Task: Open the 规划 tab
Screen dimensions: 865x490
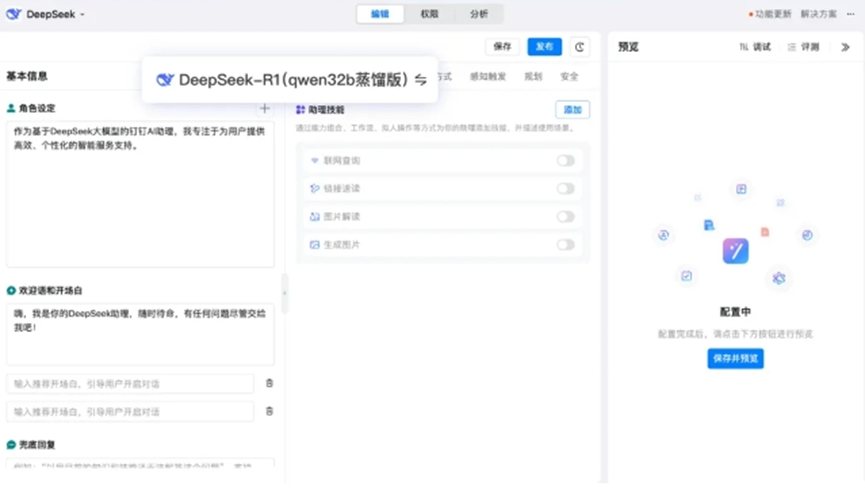Action: pos(533,77)
